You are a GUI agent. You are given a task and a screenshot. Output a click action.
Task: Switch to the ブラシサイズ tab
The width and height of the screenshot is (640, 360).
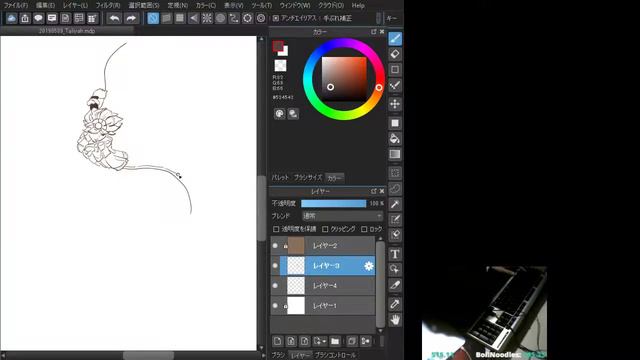click(x=308, y=178)
